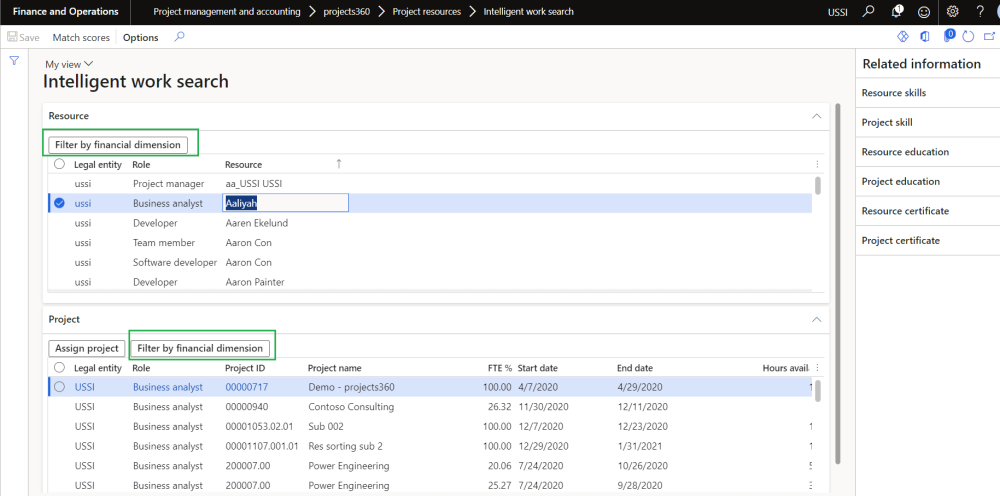1000x496 pixels.
Task: Open the Match scores menu
Action: 81,37
